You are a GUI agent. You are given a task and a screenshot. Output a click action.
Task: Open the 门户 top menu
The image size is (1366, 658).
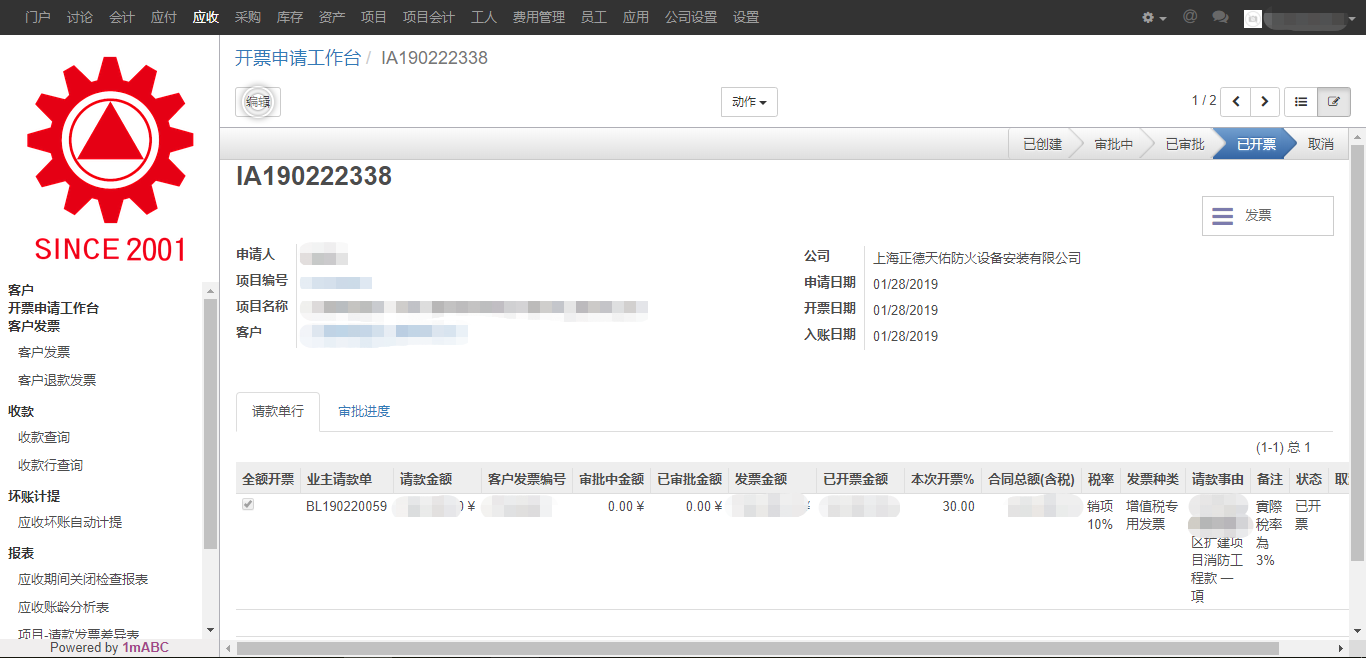[38, 17]
